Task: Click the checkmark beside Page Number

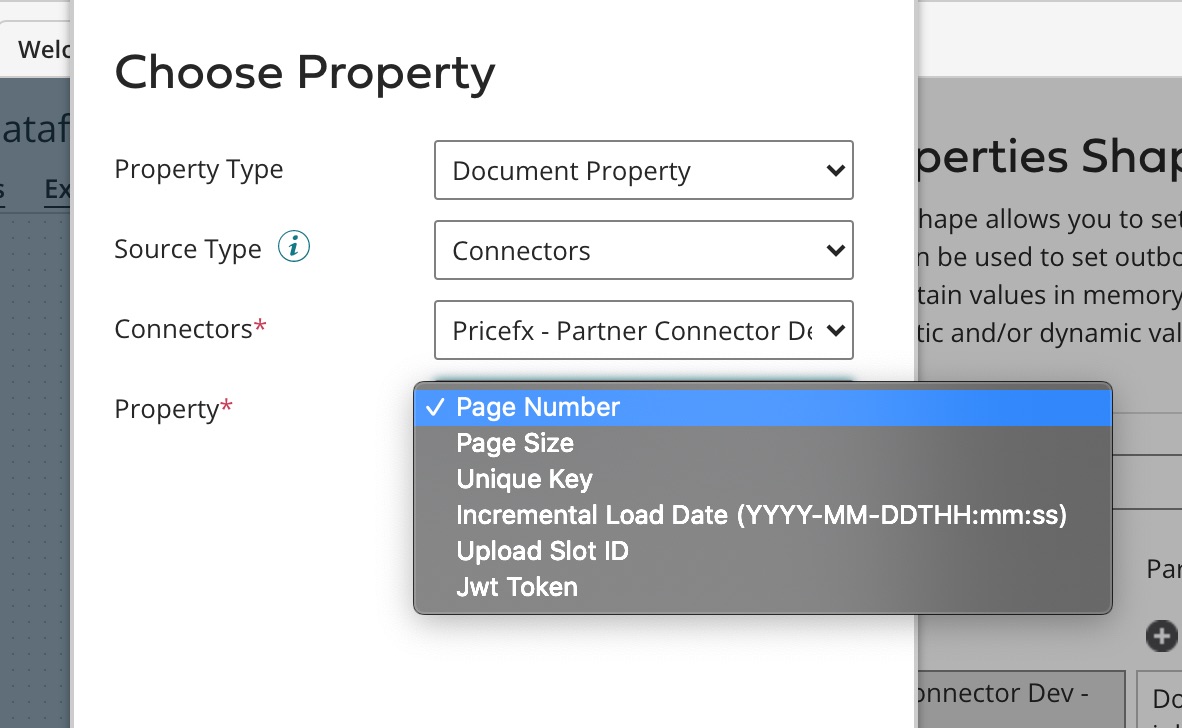Action: point(435,406)
